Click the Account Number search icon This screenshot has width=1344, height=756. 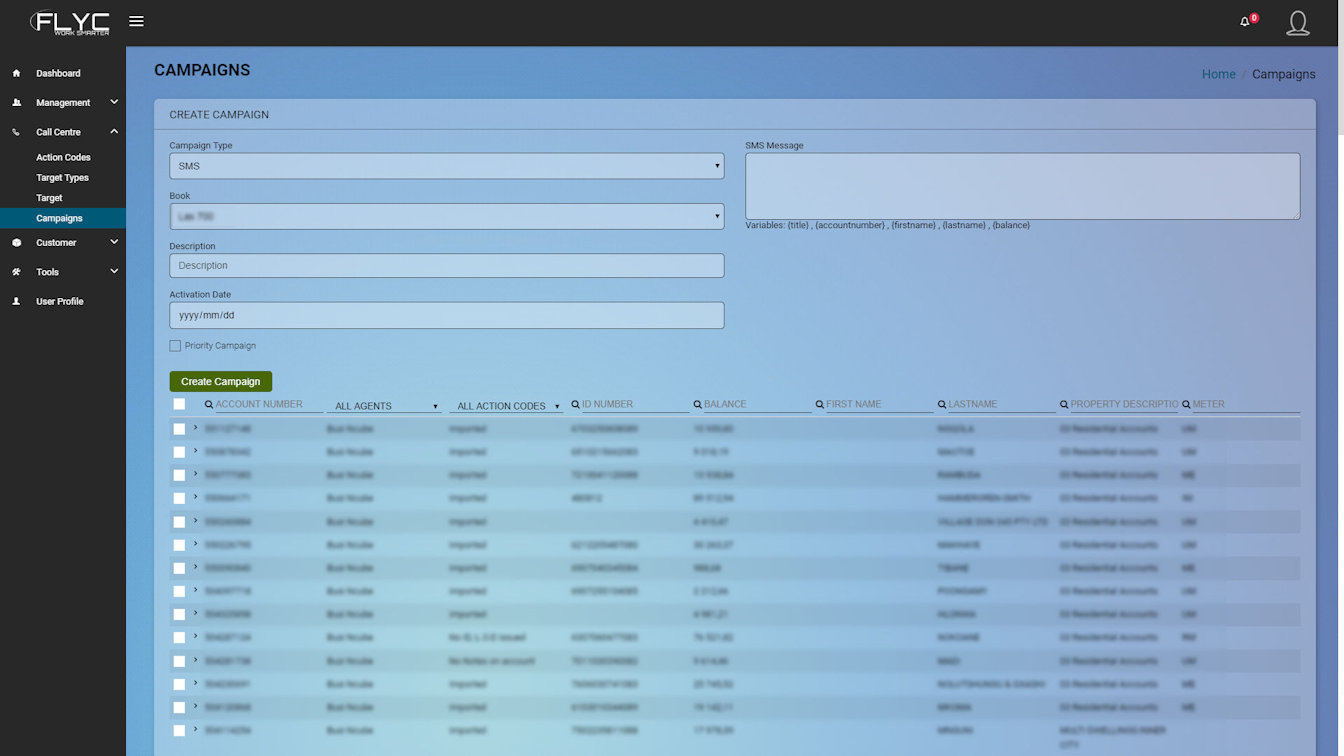pos(209,404)
